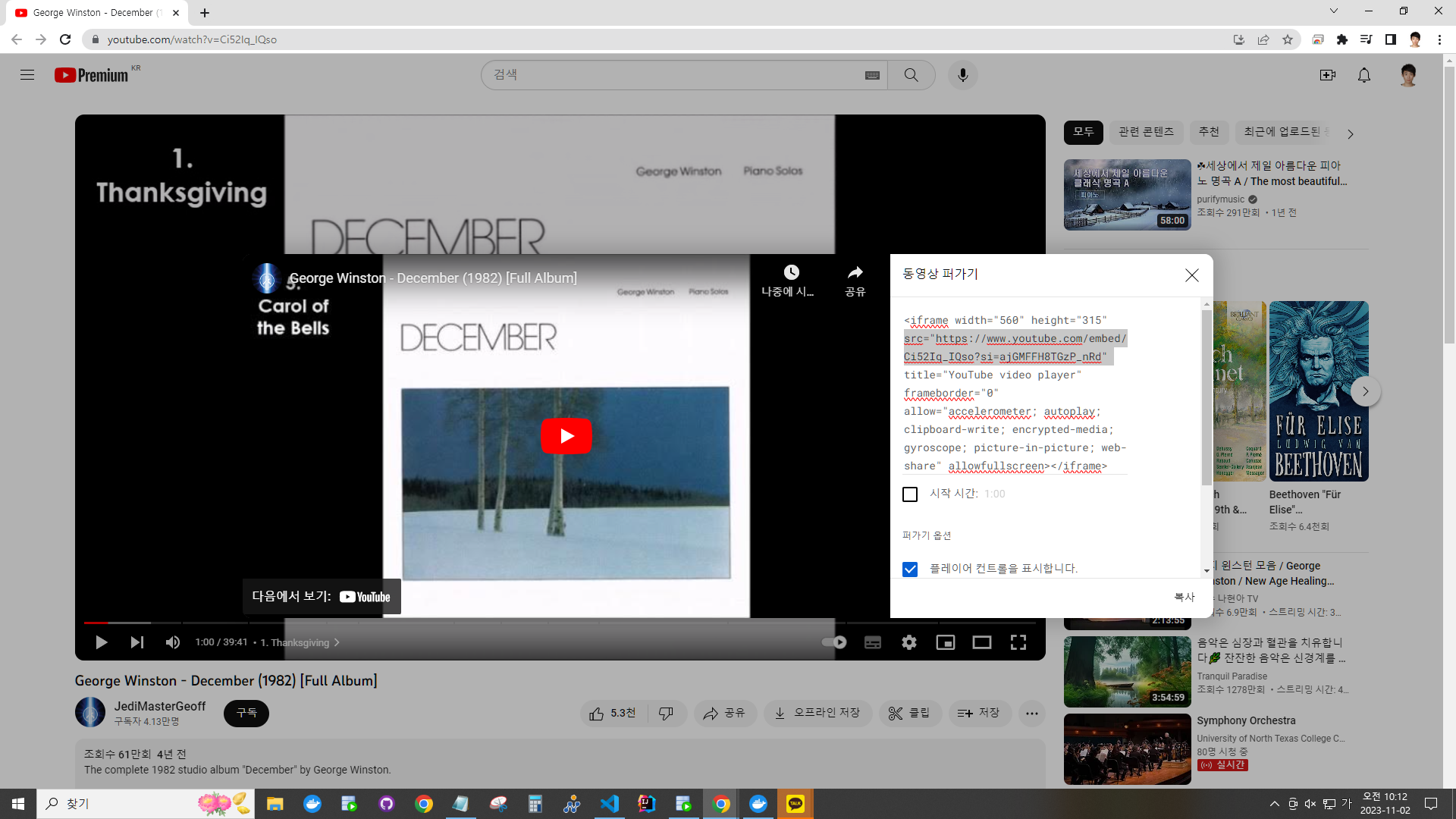Open notifications bell icon
This screenshot has width=1456, height=819.
click(1363, 75)
